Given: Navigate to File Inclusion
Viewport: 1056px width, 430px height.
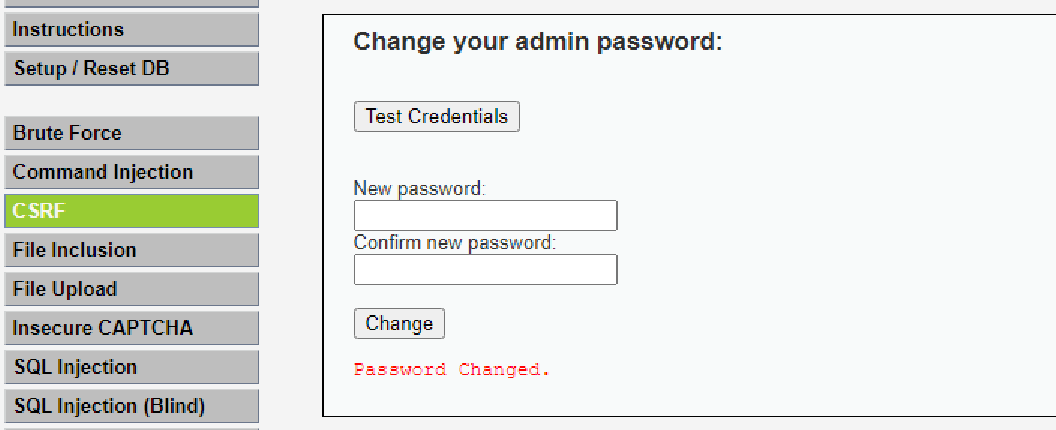Looking at the screenshot, I should tap(130, 250).
